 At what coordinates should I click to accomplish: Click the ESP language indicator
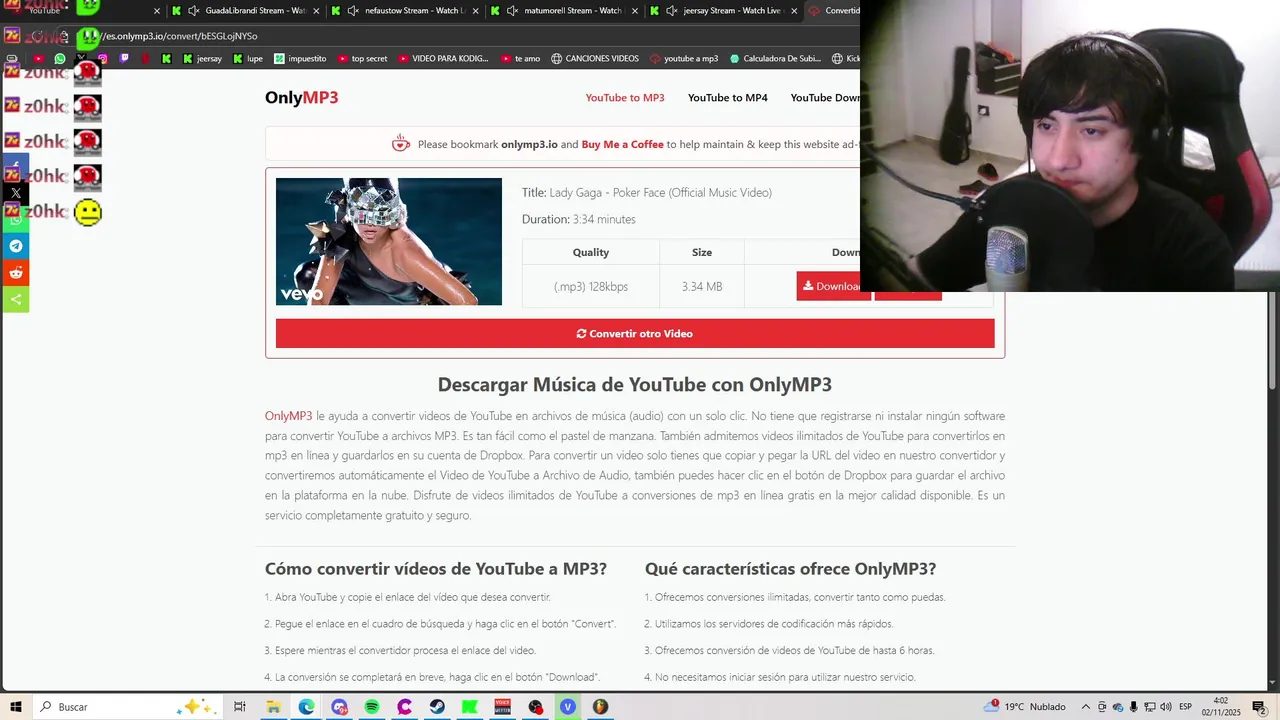(x=1186, y=707)
